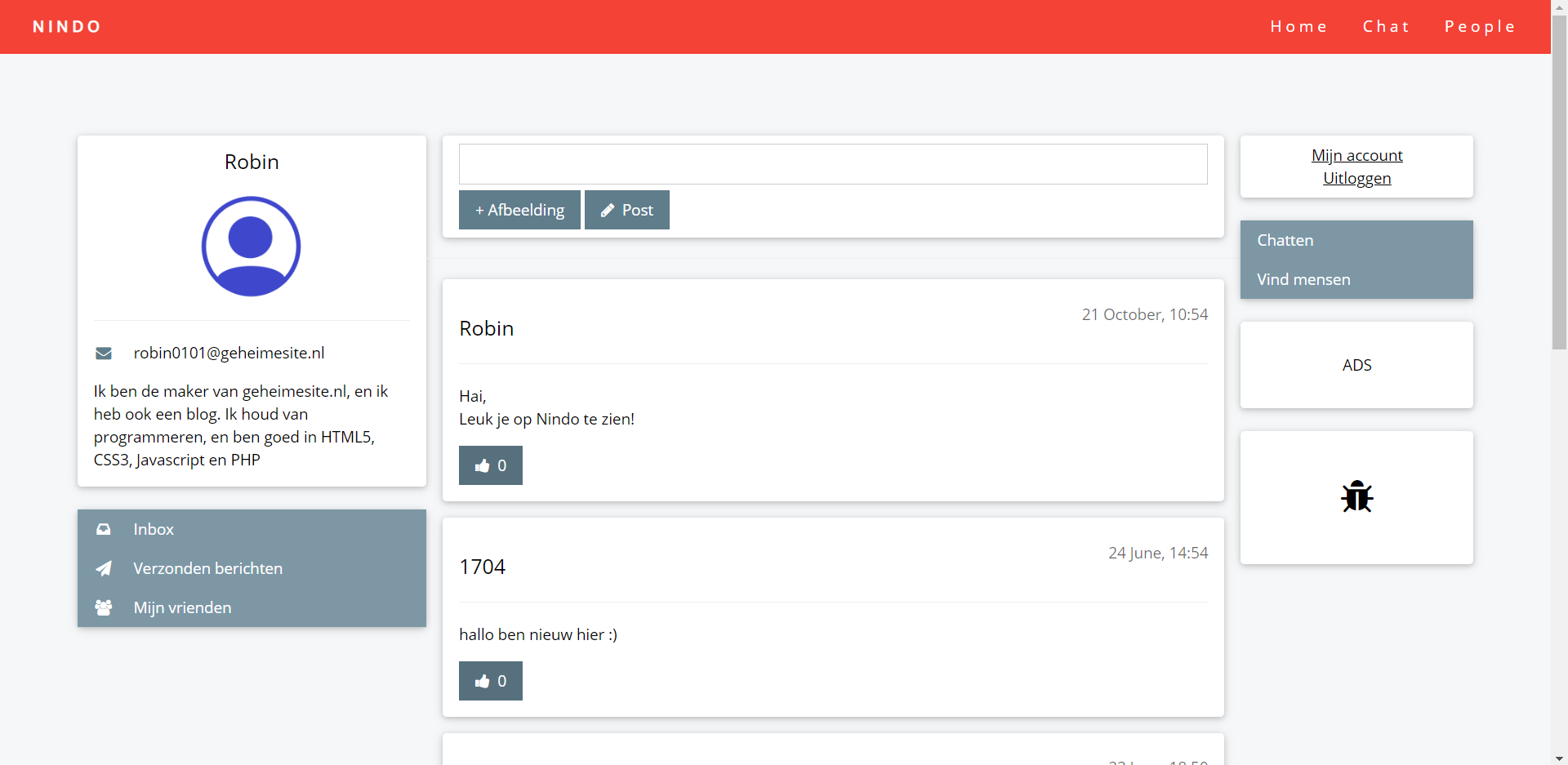Viewport: 1568px width, 765px height.
Task: Click timestamp 21 October, 10:54
Action: tap(1145, 314)
